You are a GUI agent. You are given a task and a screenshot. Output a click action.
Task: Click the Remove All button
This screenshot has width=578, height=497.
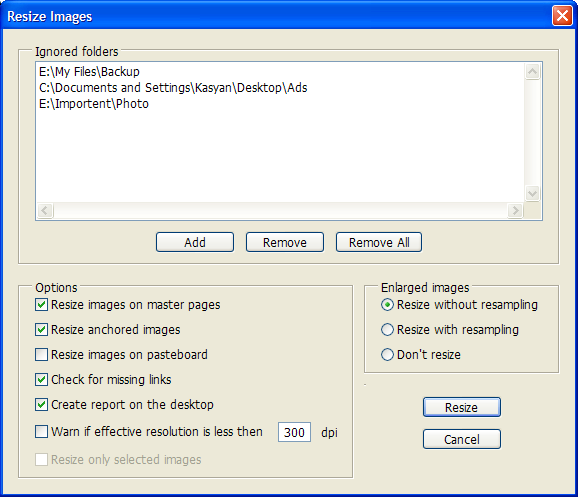(379, 242)
